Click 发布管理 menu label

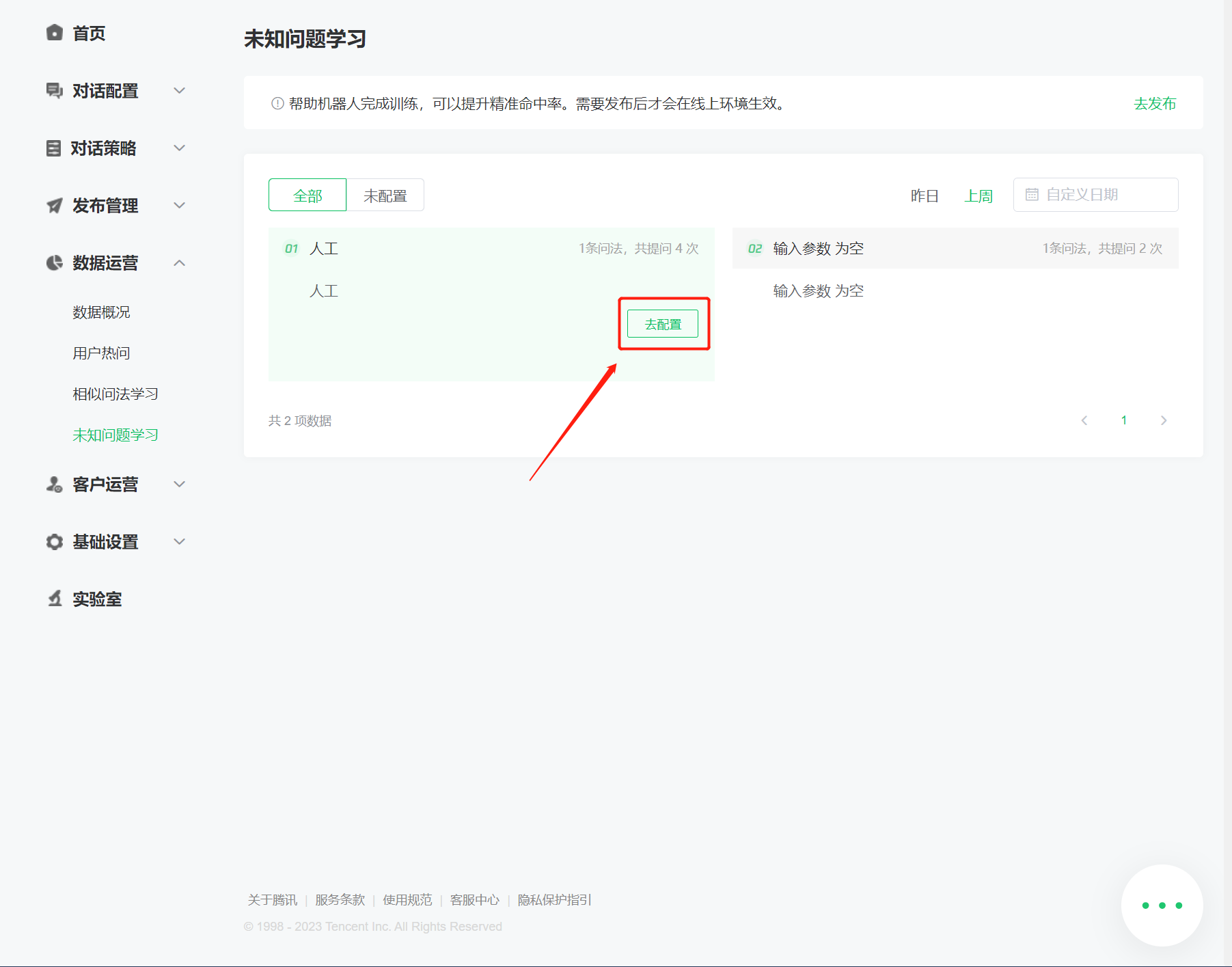point(105,205)
